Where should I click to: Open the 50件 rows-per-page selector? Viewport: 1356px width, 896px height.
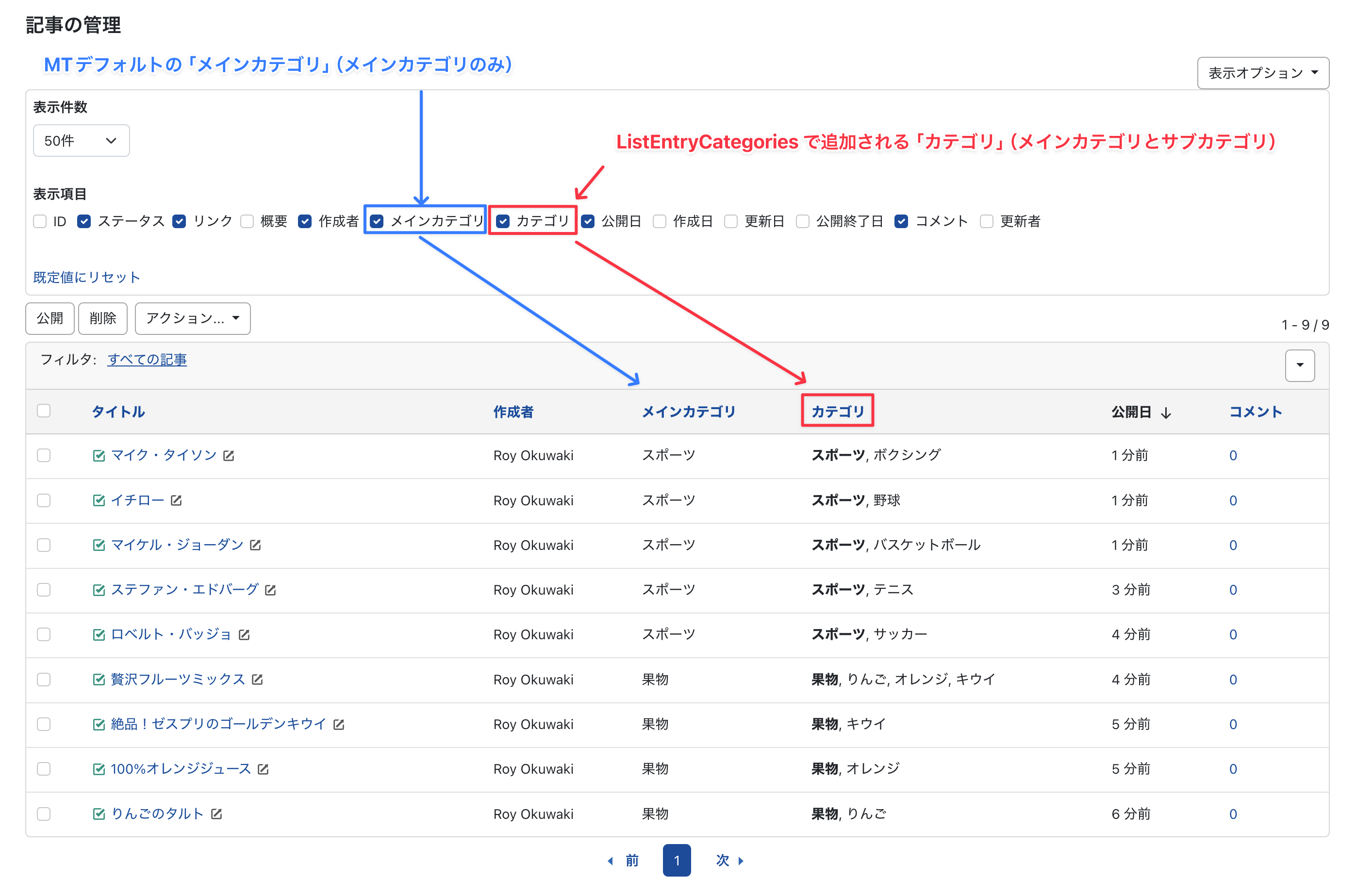click(81, 141)
